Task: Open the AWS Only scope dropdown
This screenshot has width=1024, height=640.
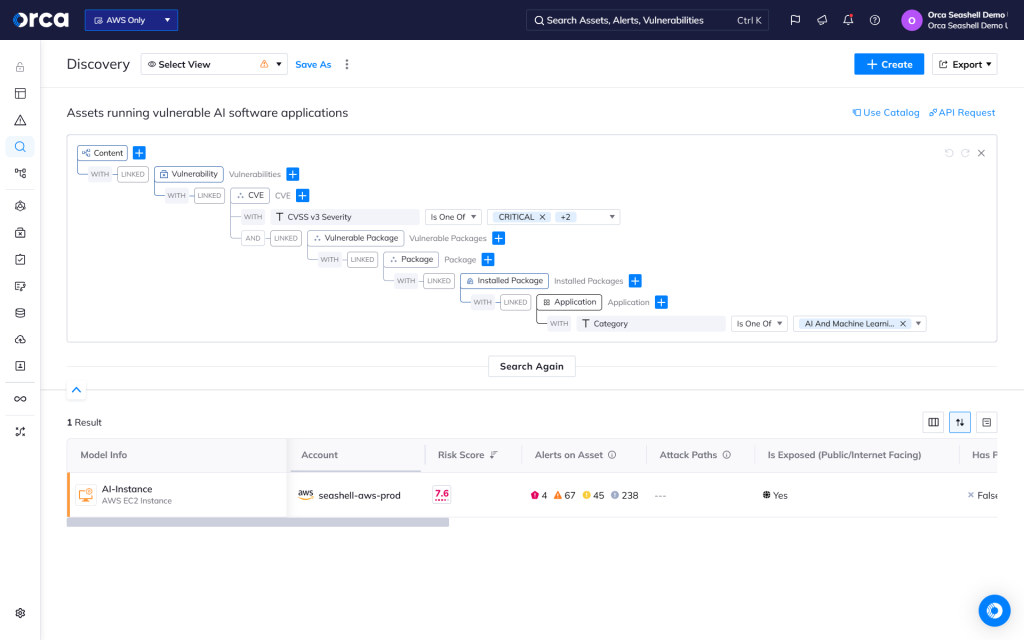Action: pyautogui.click(x=131, y=19)
